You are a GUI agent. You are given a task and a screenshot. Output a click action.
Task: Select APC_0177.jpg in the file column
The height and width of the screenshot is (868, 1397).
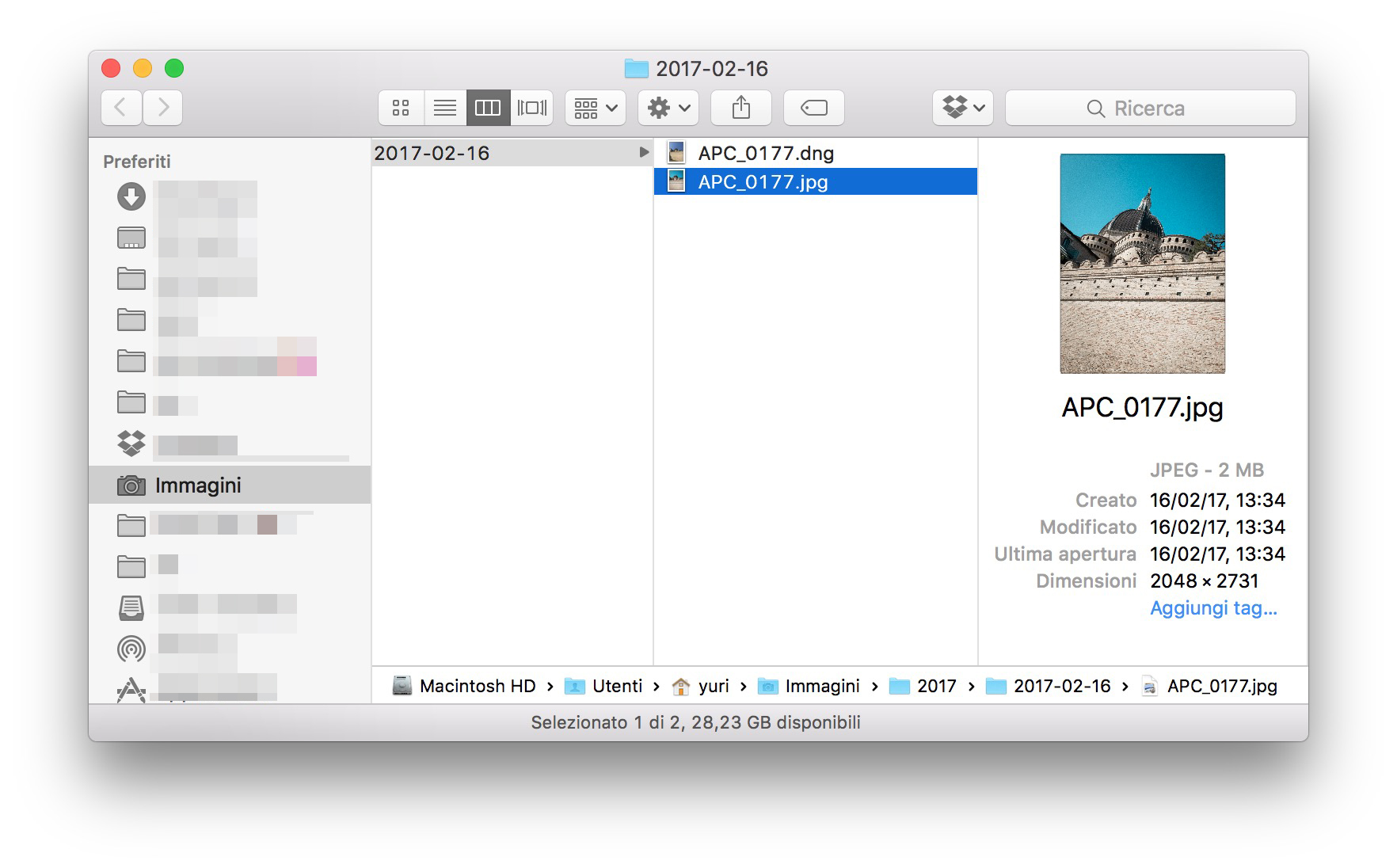tap(816, 181)
